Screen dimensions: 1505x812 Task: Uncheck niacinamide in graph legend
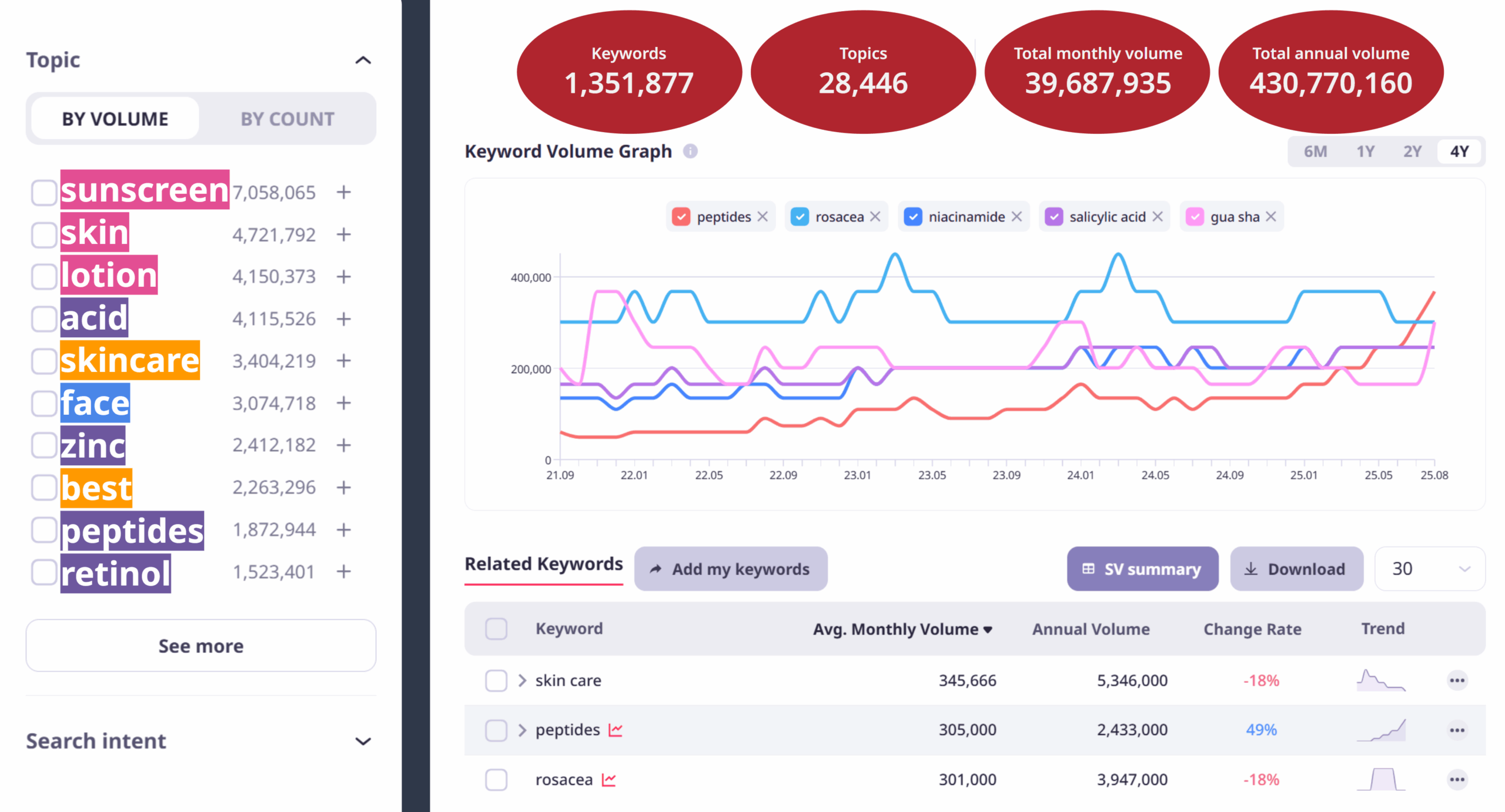(x=912, y=217)
